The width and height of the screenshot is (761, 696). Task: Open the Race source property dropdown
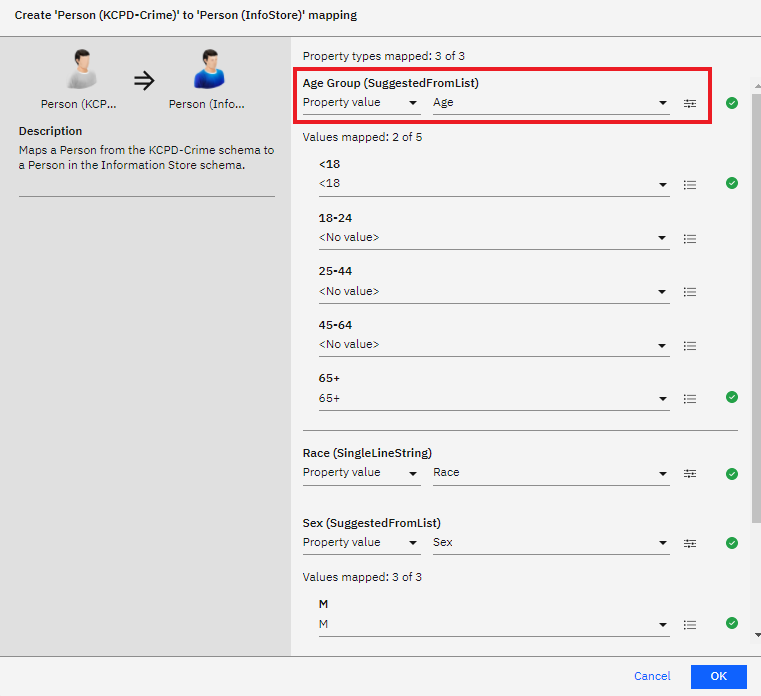click(551, 473)
